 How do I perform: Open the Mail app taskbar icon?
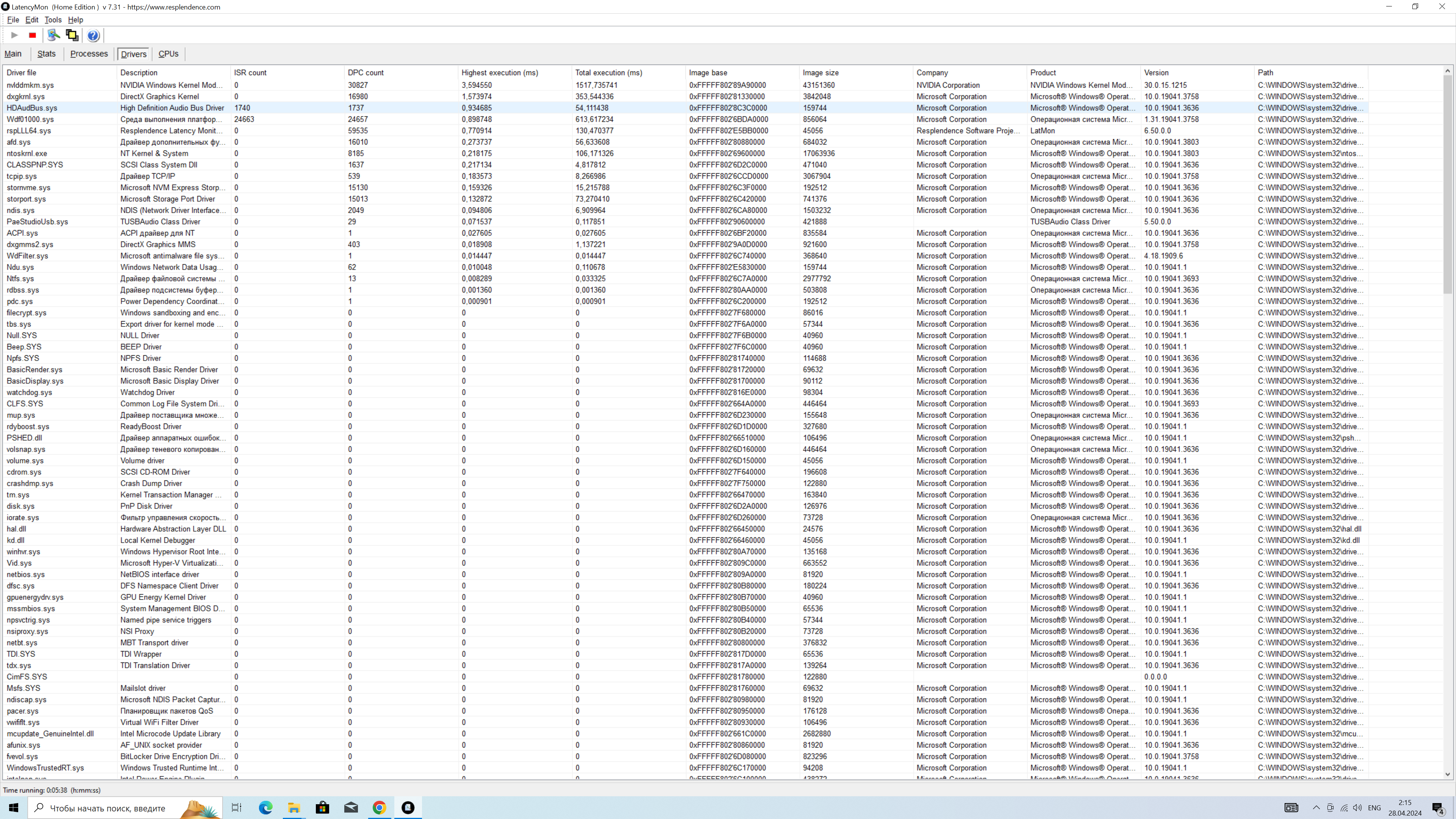pyautogui.click(x=351, y=807)
